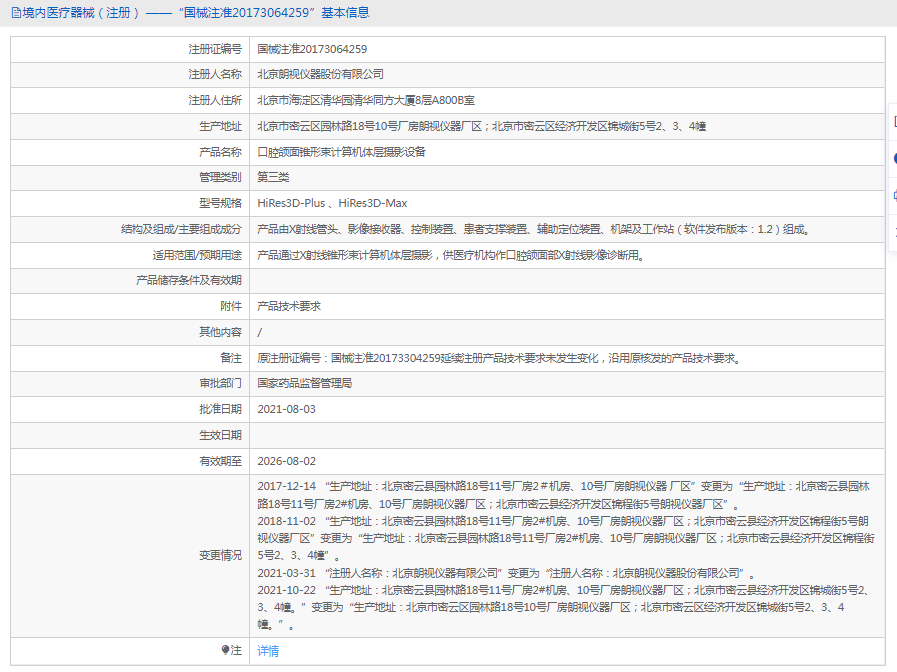Select the remark text starting 原注册证编号
897x672 pixels.
[x=499, y=358]
